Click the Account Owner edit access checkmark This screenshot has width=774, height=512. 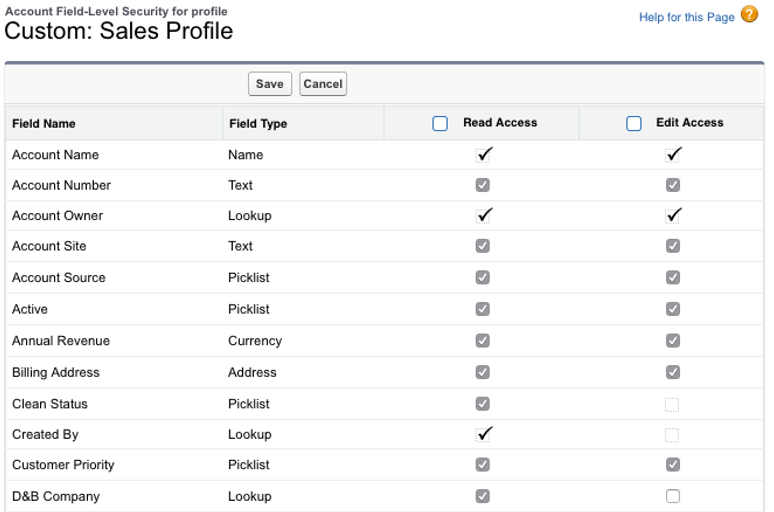click(674, 215)
